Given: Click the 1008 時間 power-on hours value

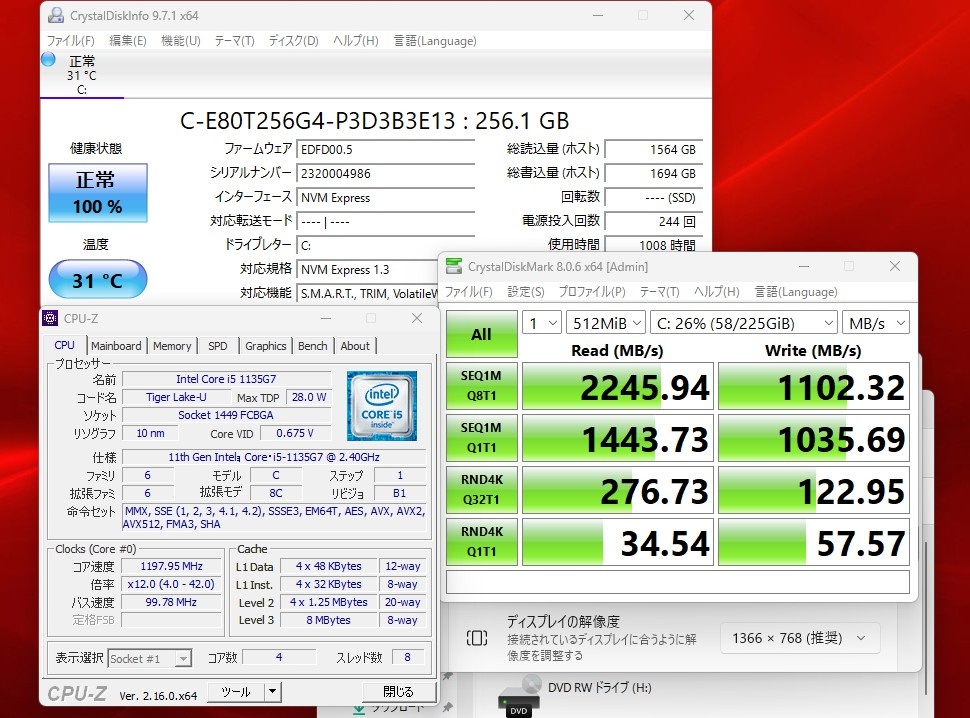Looking at the screenshot, I should point(653,245).
